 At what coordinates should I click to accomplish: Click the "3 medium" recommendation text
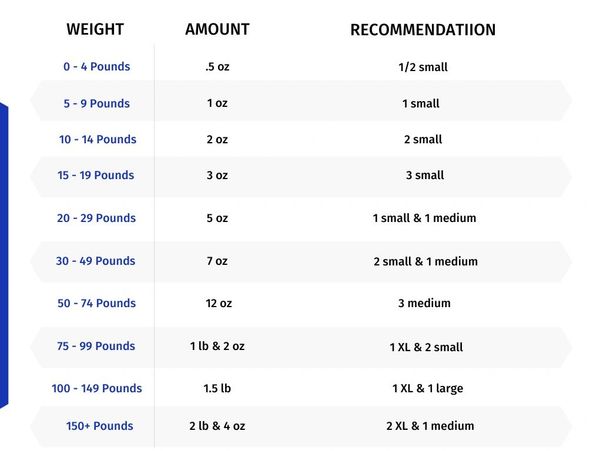(x=424, y=303)
